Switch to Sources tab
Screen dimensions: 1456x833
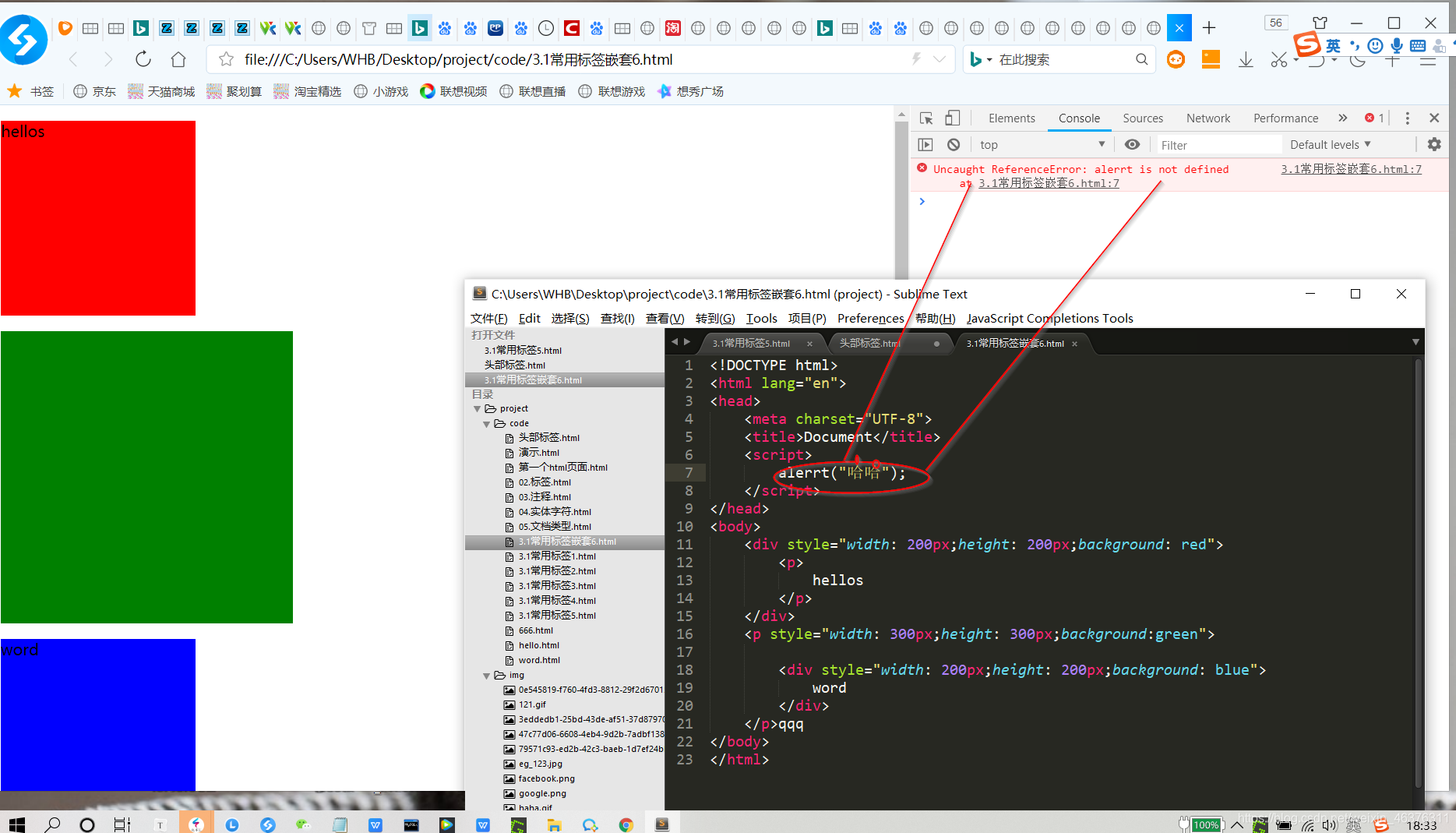[x=1142, y=118]
